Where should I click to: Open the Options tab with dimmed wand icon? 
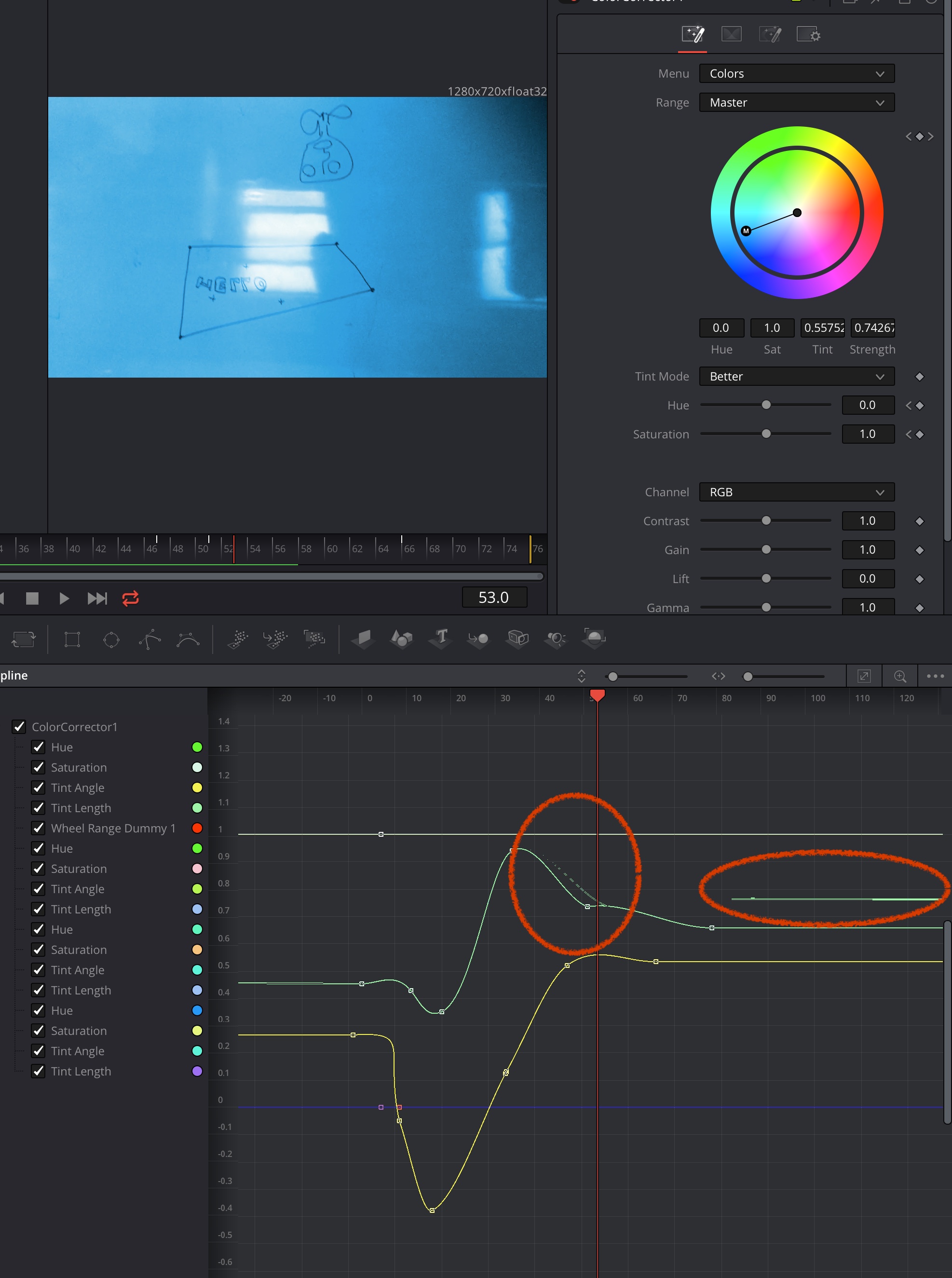(x=770, y=35)
